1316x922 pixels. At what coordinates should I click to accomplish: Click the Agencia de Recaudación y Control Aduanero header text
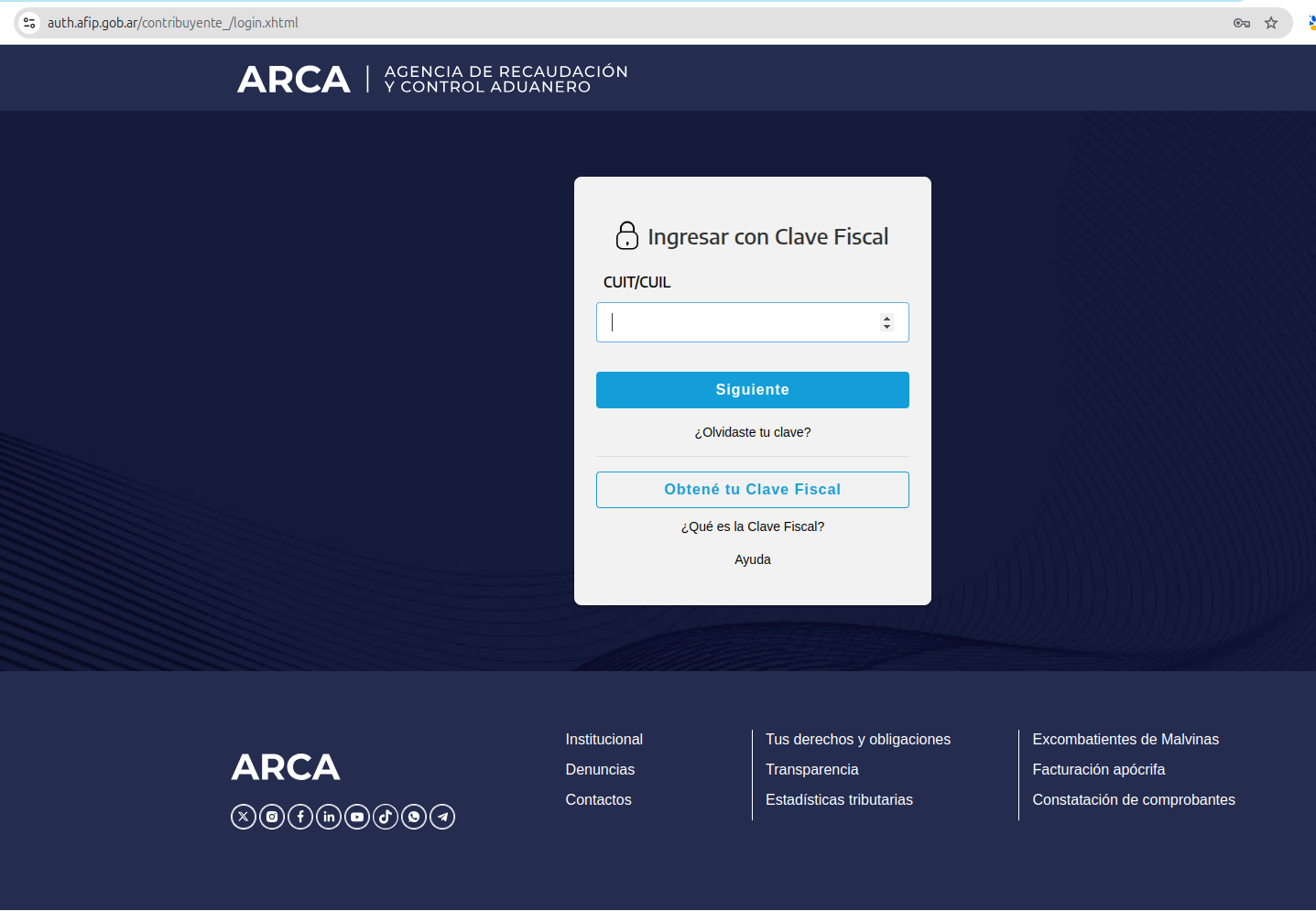506,79
